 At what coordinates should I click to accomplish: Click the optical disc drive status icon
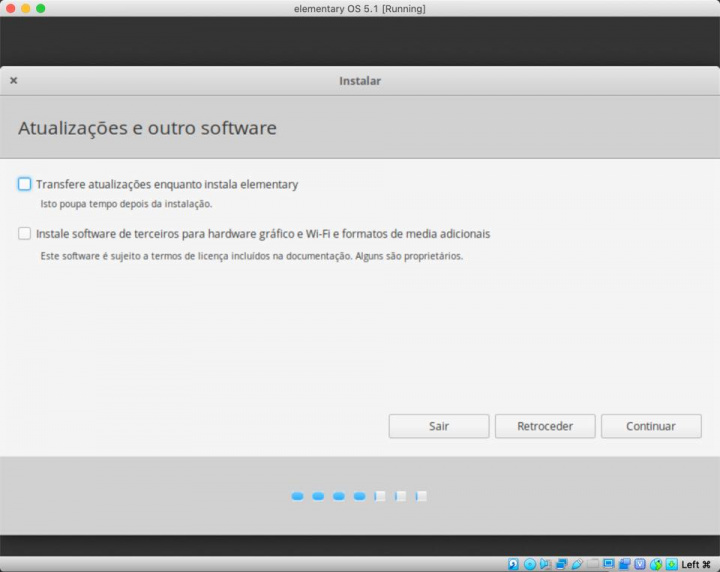coord(530,564)
